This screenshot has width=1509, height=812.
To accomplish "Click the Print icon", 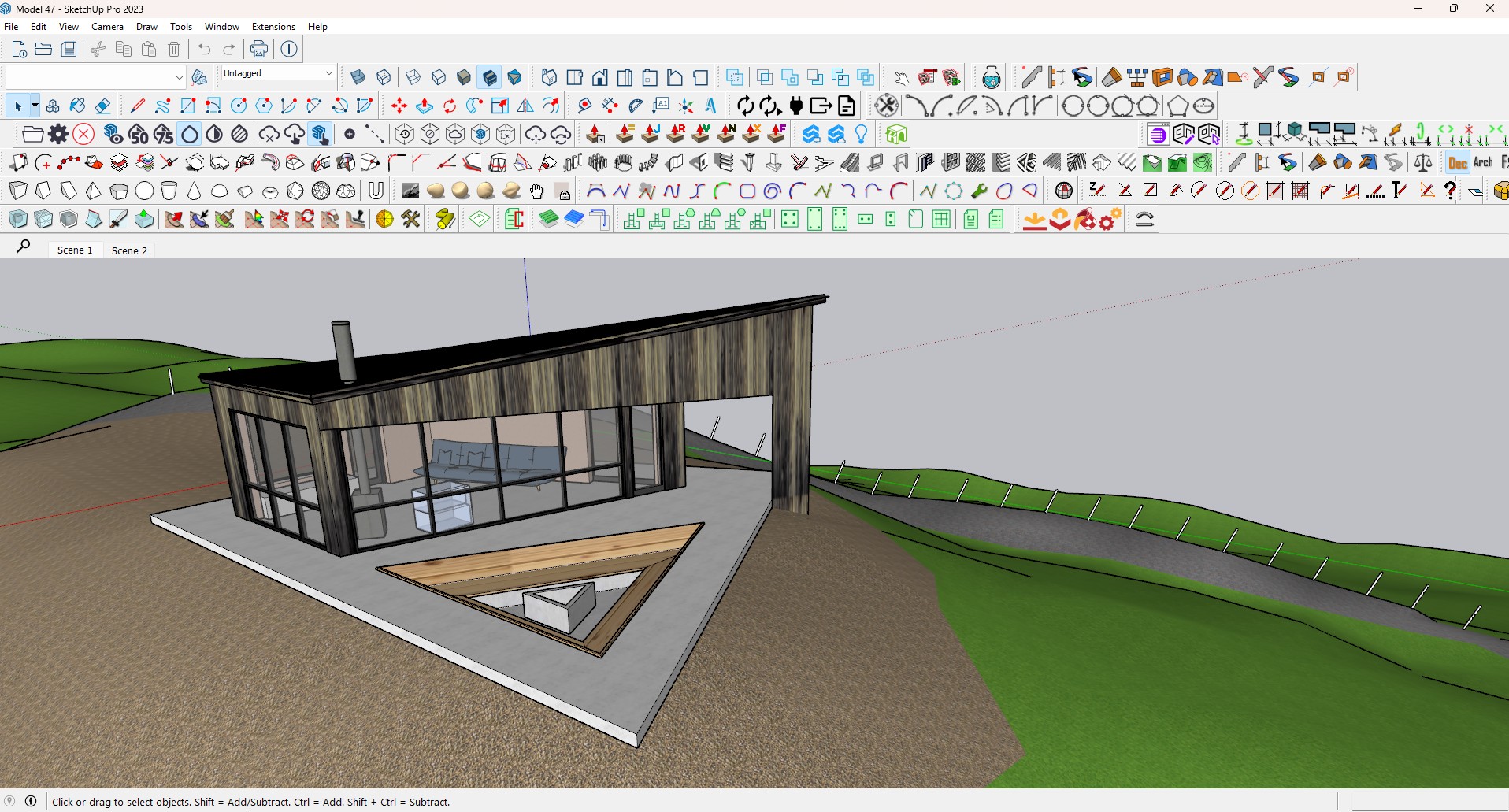I will pos(258,49).
